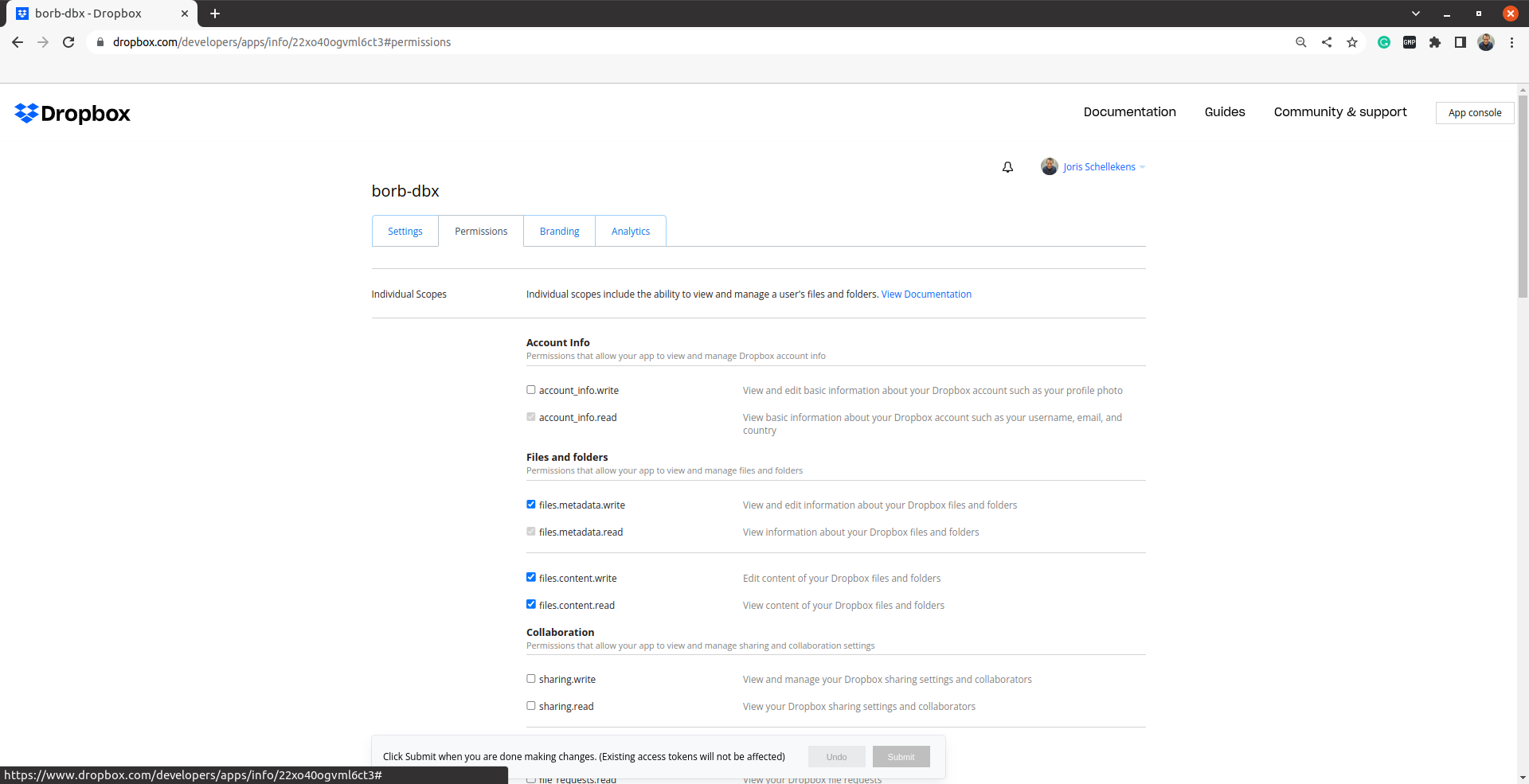The height and width of the screenshot is (784, 1529).
Task: Select the Permissions tab
Action: 481,231
